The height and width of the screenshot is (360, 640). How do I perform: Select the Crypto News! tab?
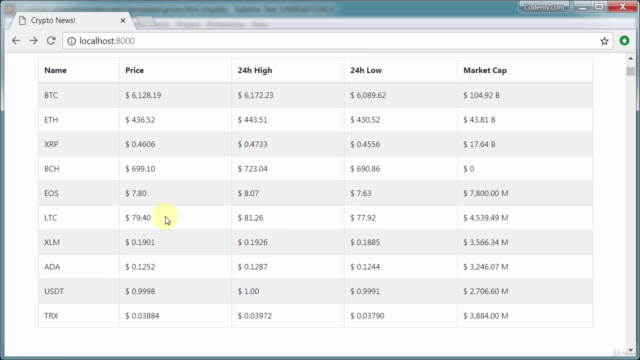point(71,20)
